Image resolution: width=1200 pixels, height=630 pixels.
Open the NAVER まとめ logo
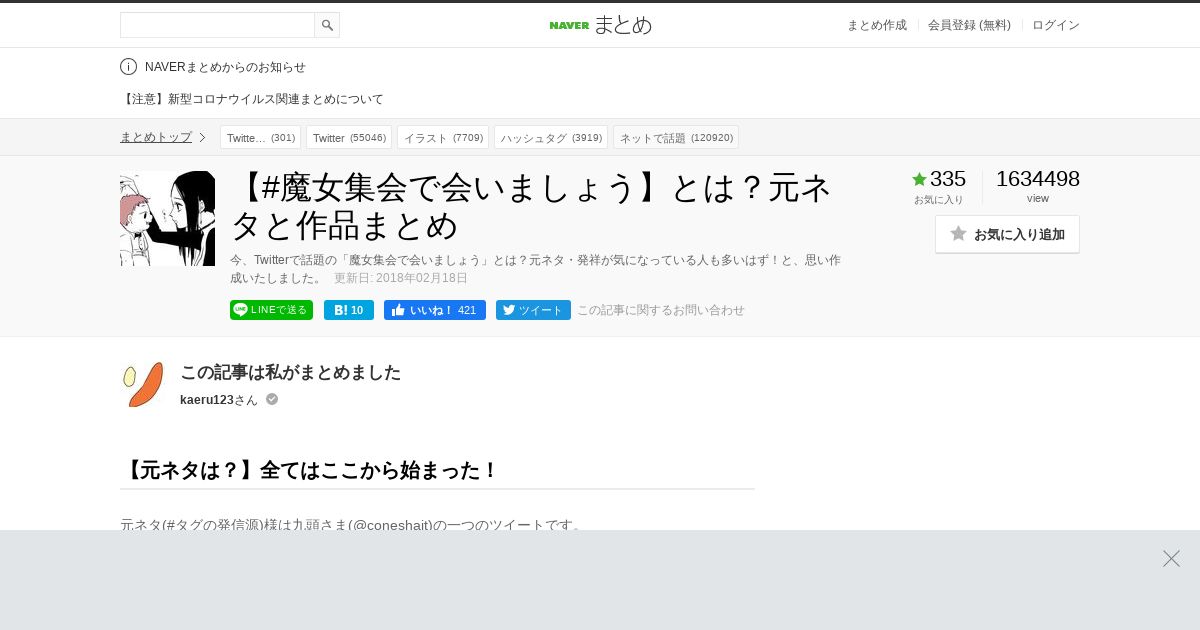(x=600, y=25)
